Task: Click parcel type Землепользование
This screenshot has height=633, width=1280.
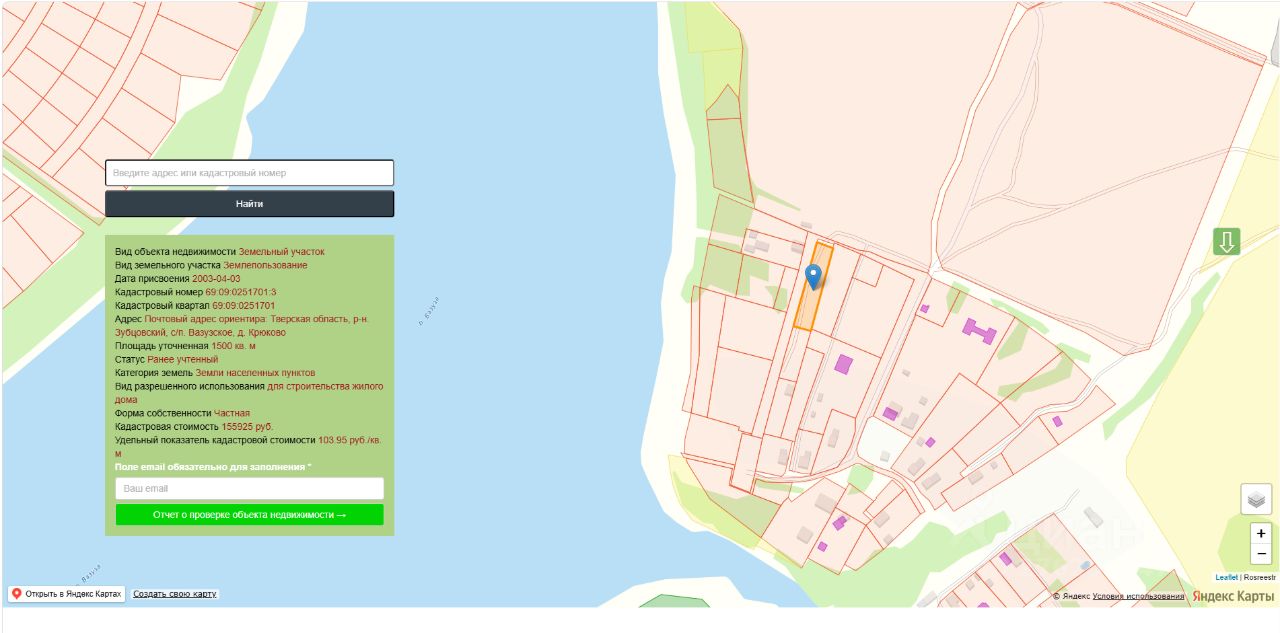Action: (265, 265)
